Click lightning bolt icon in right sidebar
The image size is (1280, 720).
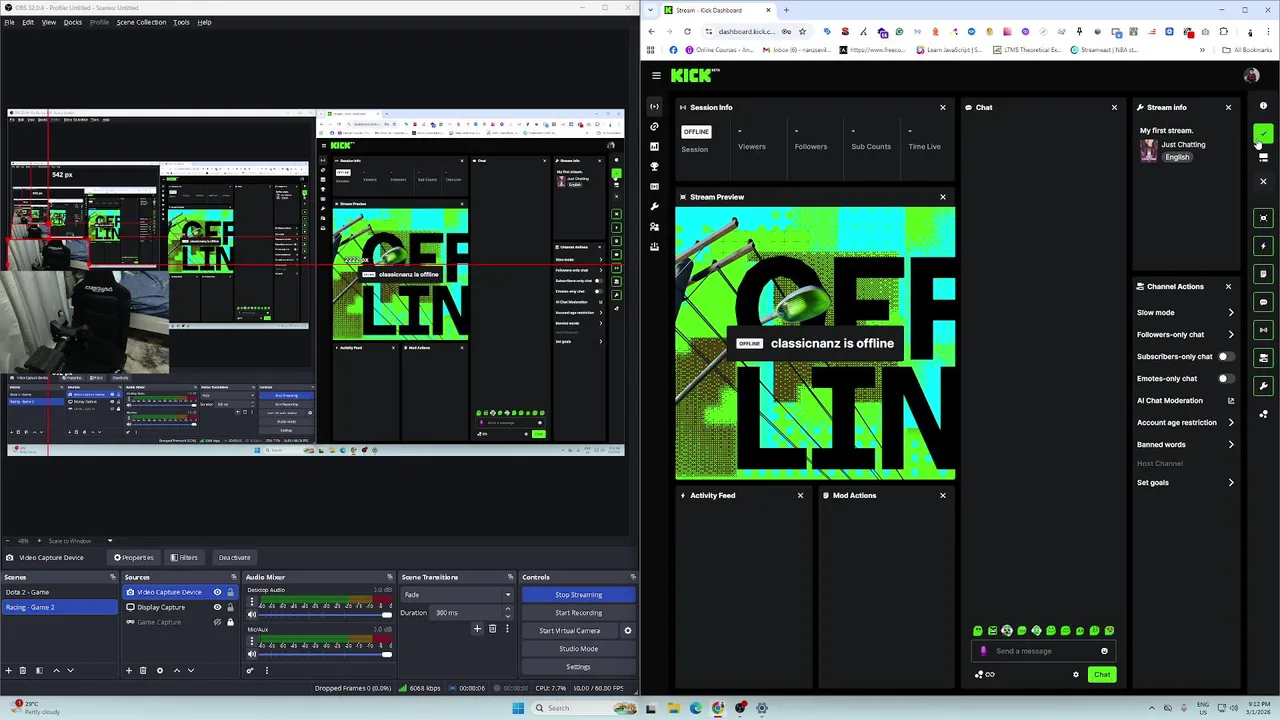(1263, 246)
